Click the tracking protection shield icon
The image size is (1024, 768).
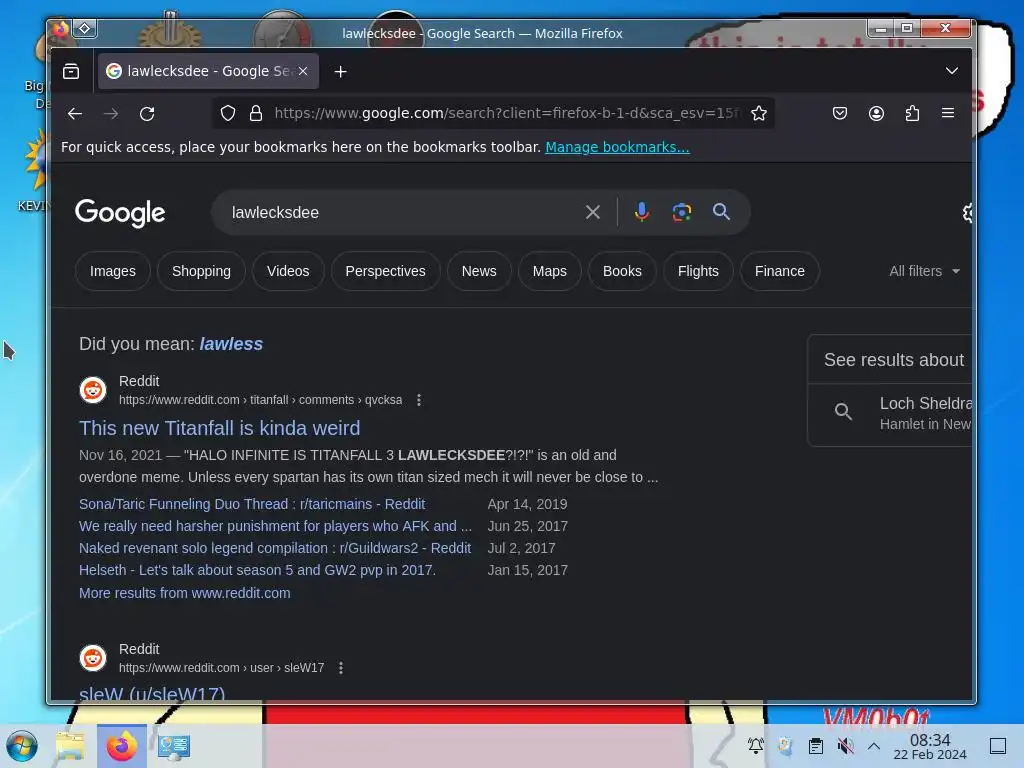(227, 114)
